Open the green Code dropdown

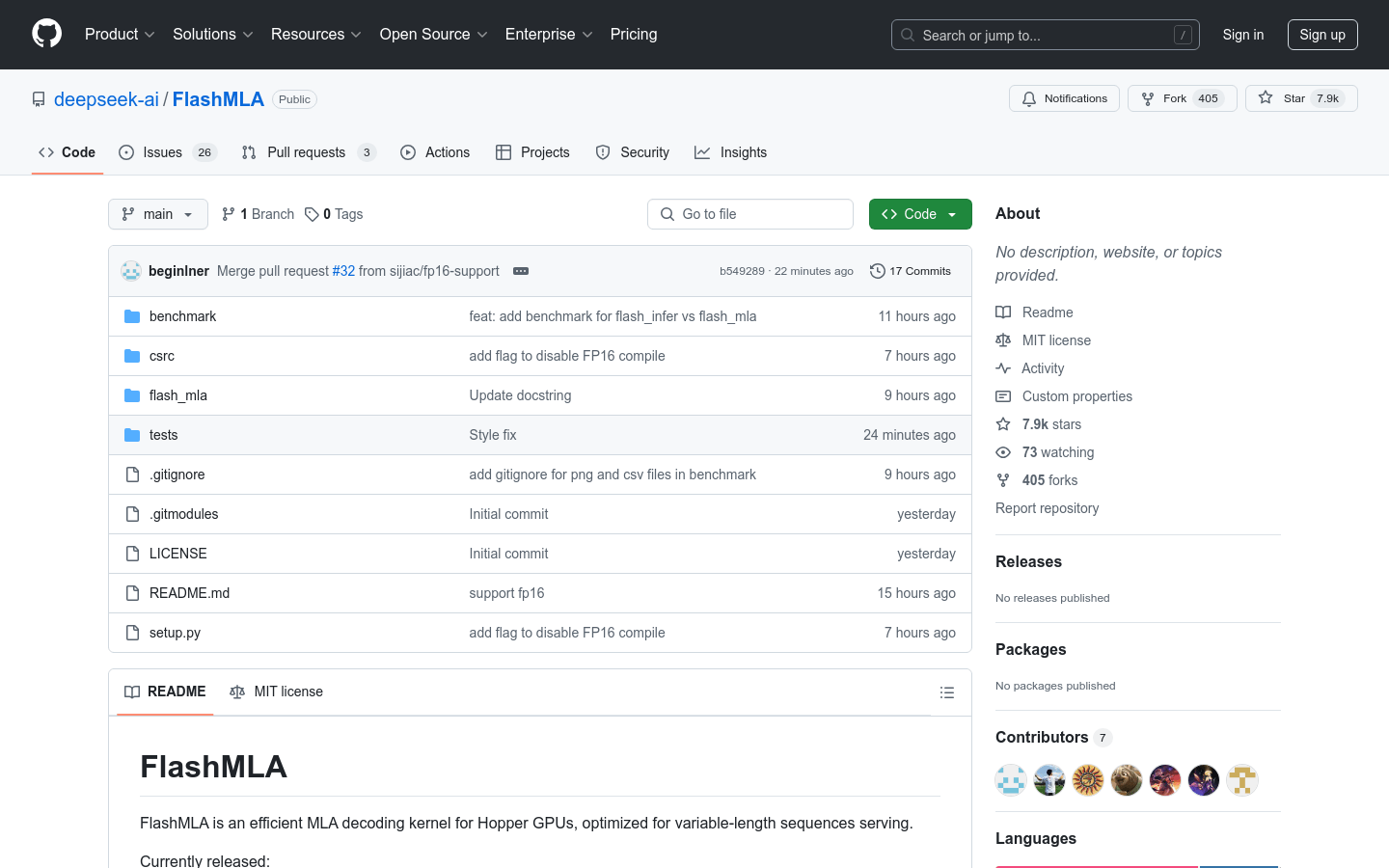click(920, 214)
